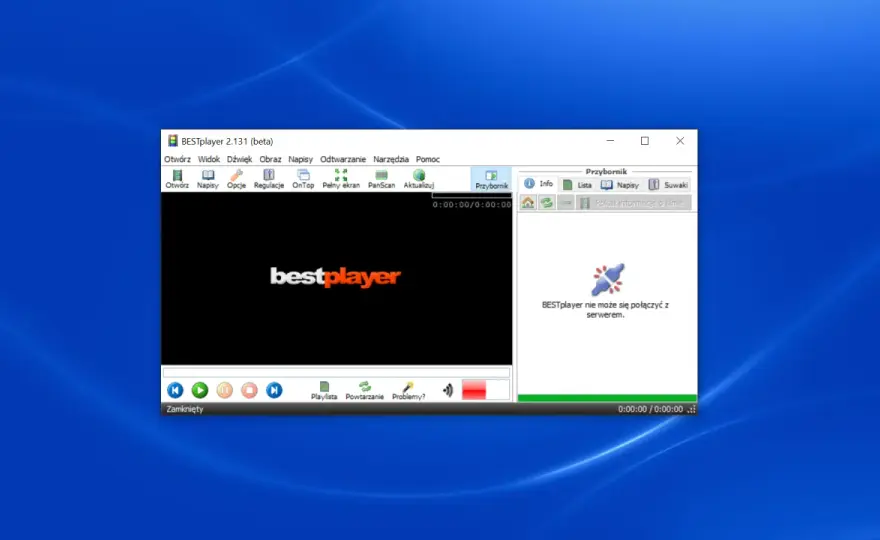Switch to the Info tab in Przybornik
Viewport: 880px width, 540px height.
tap(538, 184)
